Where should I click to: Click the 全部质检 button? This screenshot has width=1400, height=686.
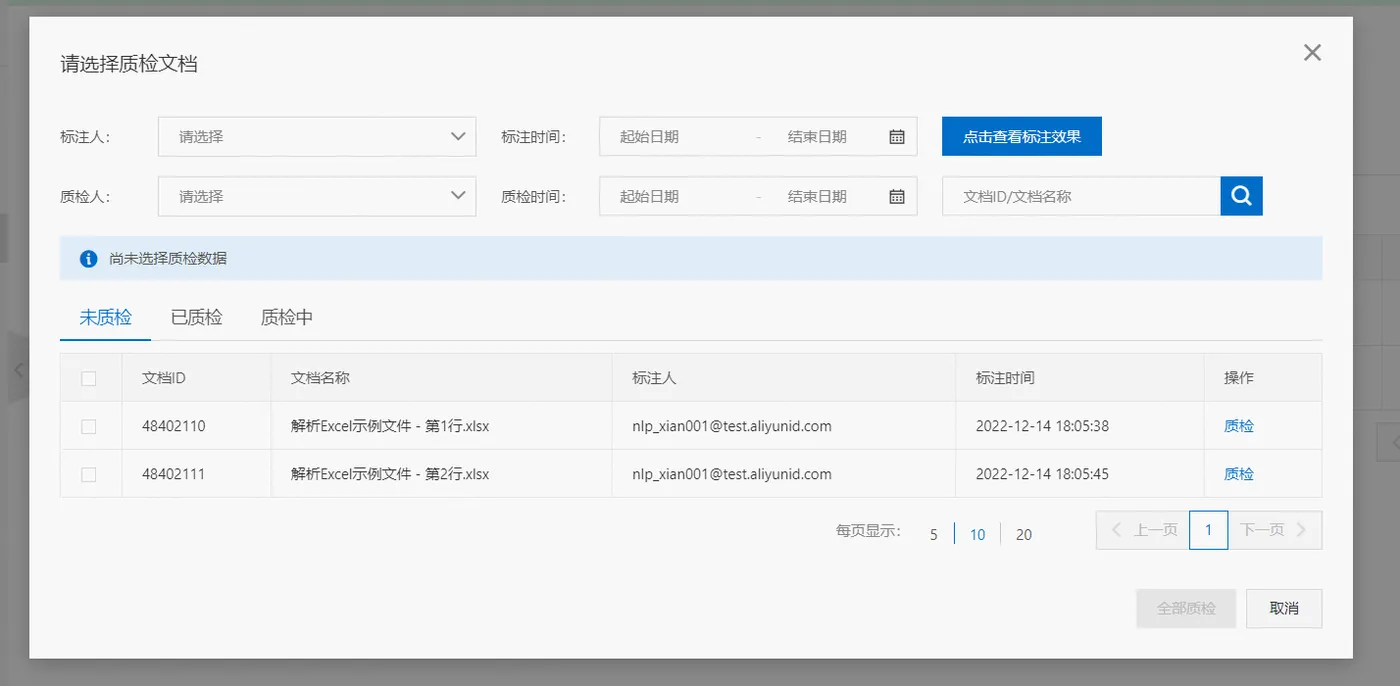click(1186, 608)
